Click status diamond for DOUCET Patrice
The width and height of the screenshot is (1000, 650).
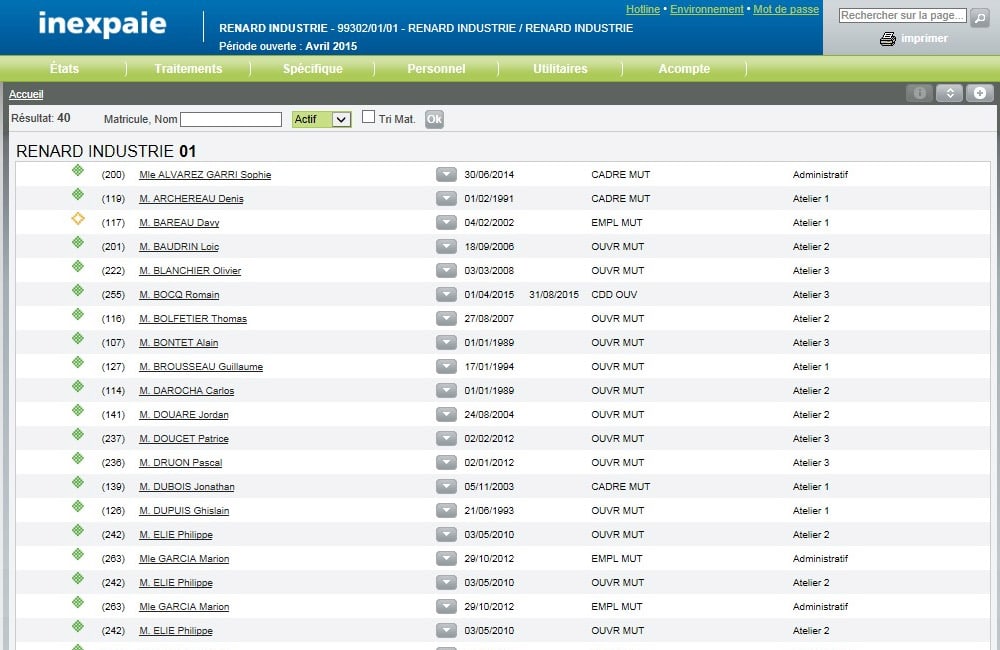[78, 435]
